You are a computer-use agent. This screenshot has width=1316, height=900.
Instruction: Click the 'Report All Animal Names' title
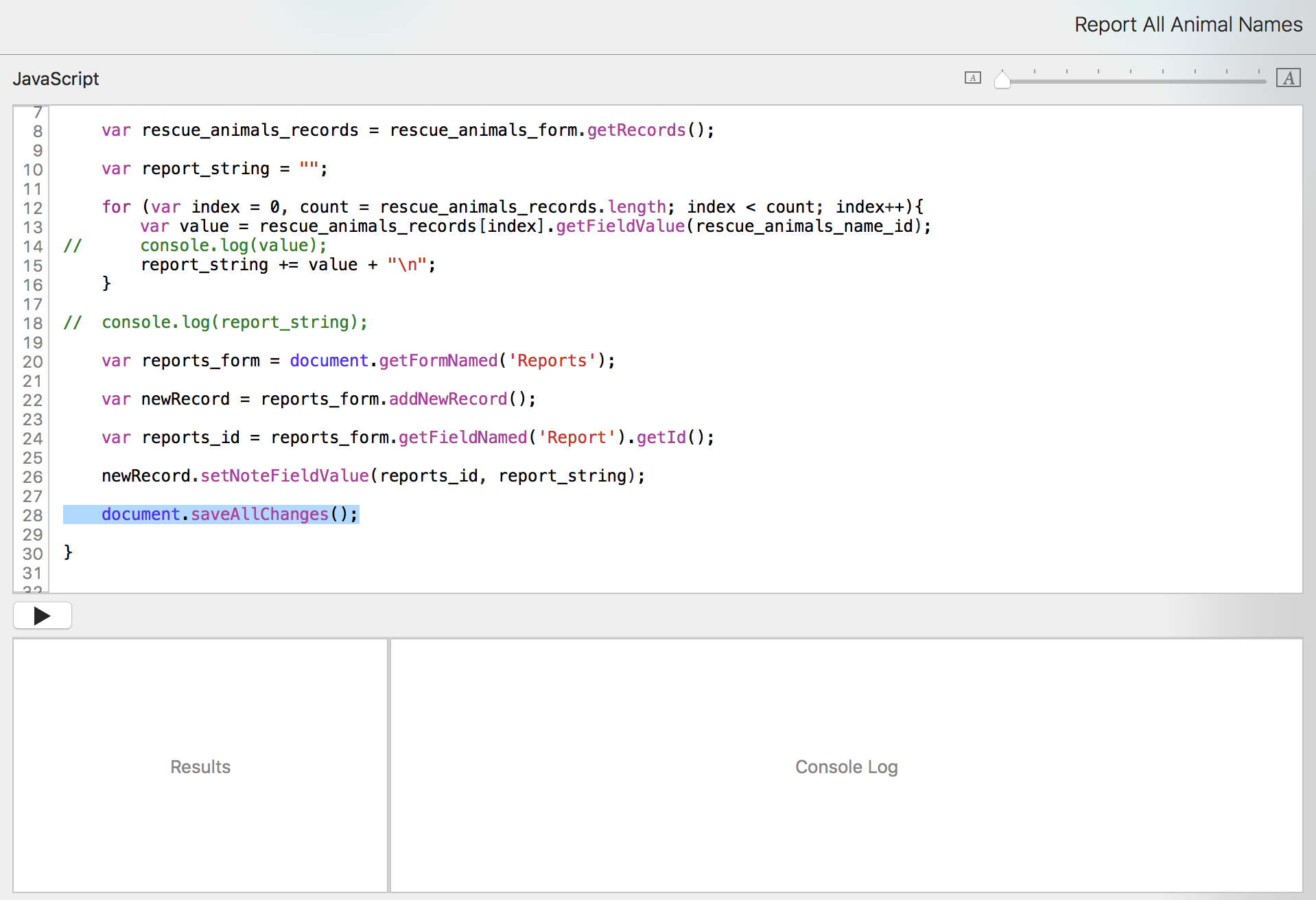pos(1188,25)
